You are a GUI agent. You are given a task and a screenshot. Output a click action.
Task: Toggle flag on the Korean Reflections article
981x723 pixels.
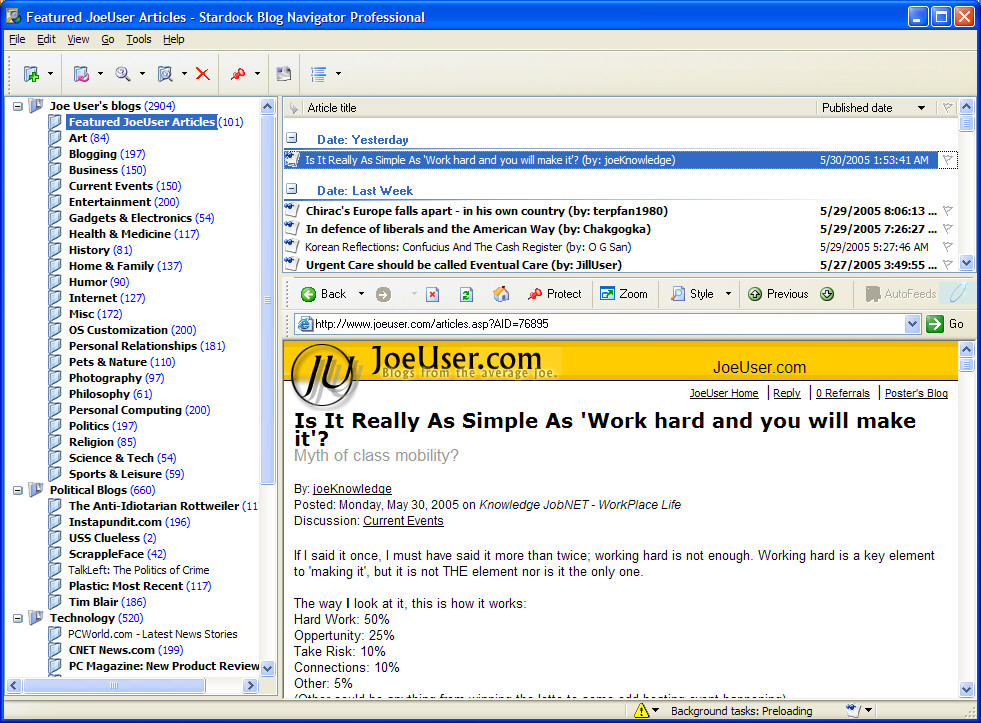coord(947,247)
